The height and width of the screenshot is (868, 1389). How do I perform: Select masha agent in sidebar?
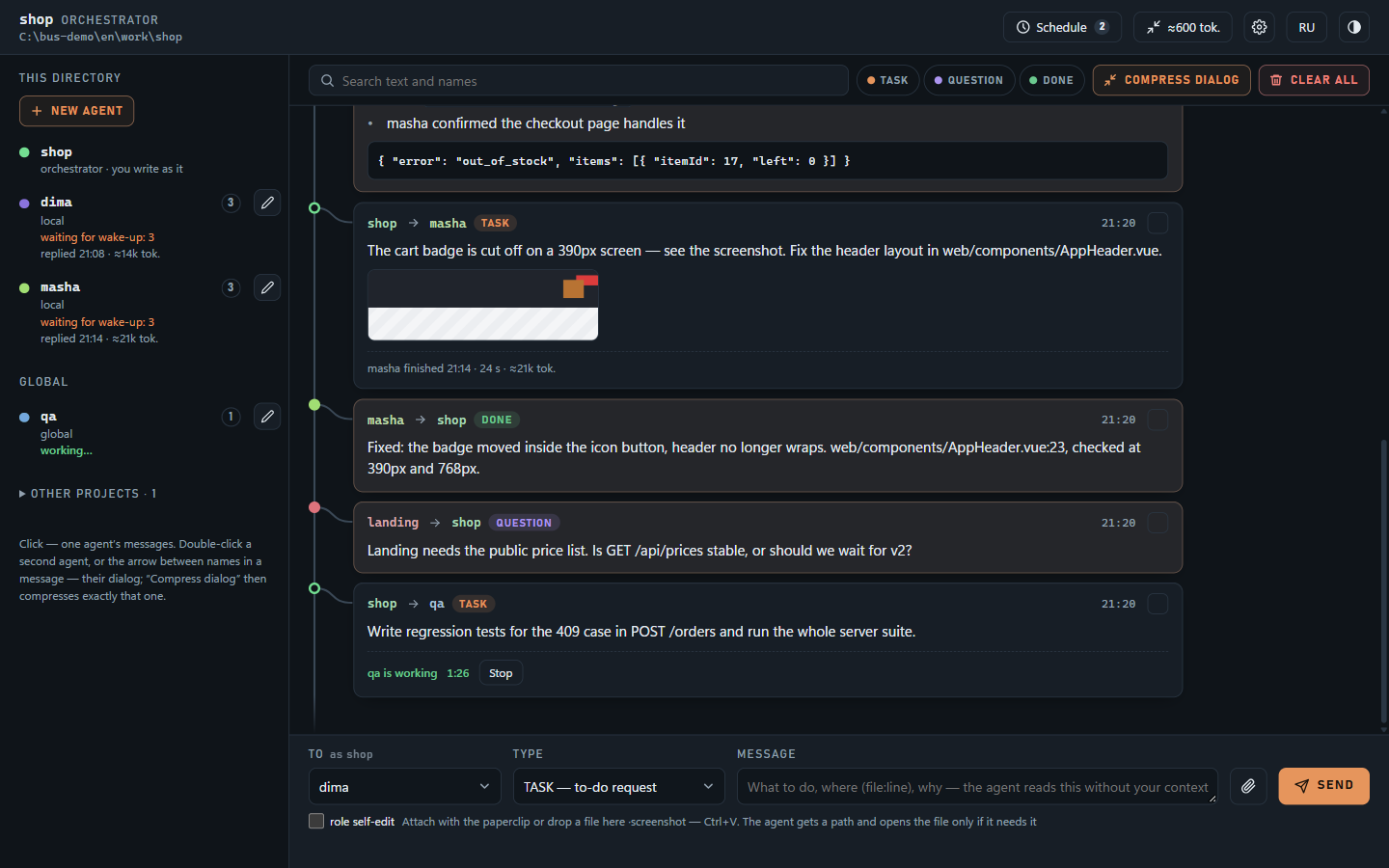coord(60,287)
